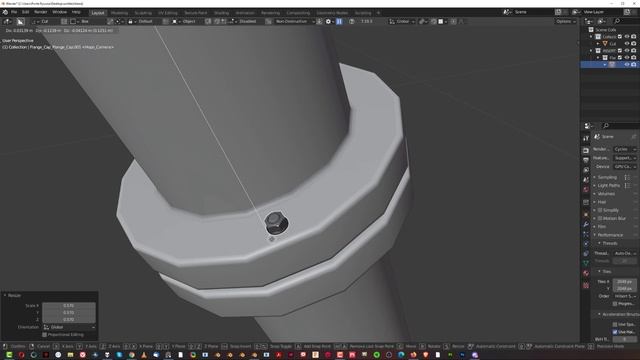Open the File menu
This screenshot has height=360, width=640.
click(14, 12)
